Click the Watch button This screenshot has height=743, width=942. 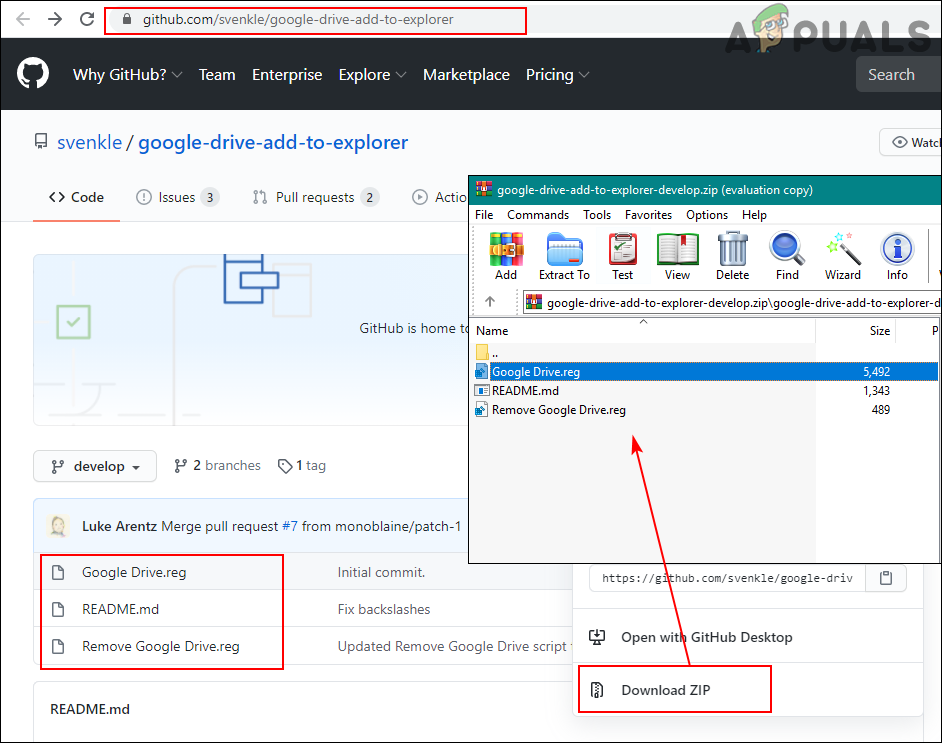tap(911, 142)
